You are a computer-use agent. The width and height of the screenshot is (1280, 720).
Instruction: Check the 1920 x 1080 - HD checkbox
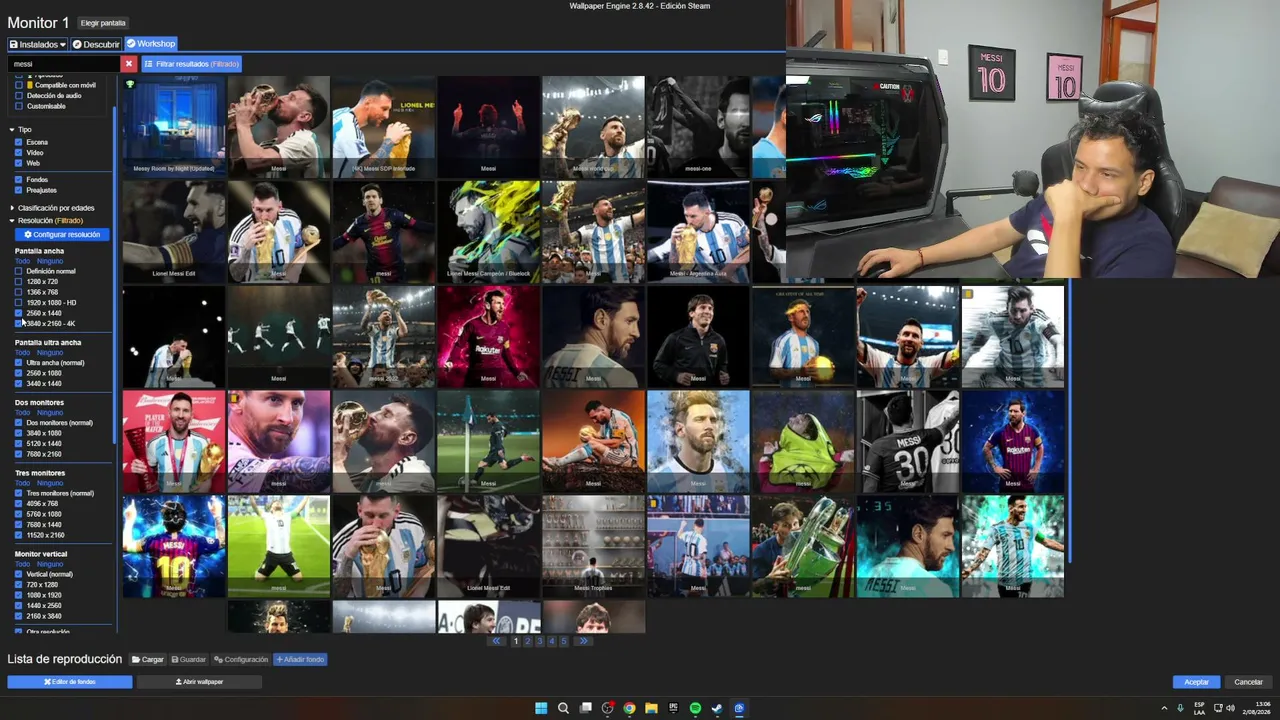18,302
